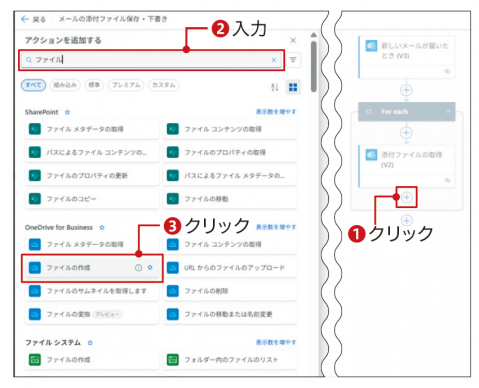Choose SharePoint ファイル メタデータの取得

[92, 129]
